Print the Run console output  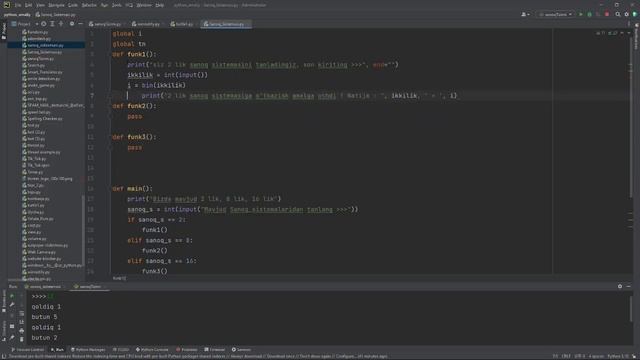(x=22, y=331)
